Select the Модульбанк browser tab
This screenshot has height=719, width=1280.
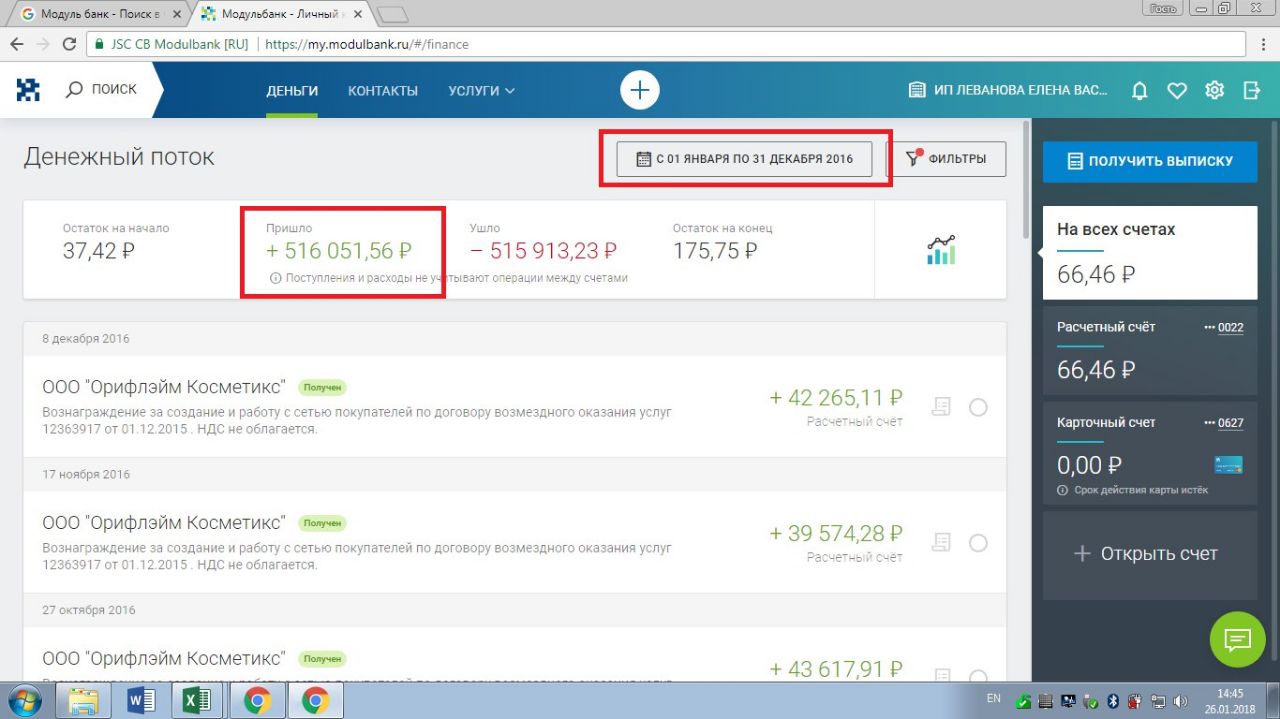click(x=283, y=14)
